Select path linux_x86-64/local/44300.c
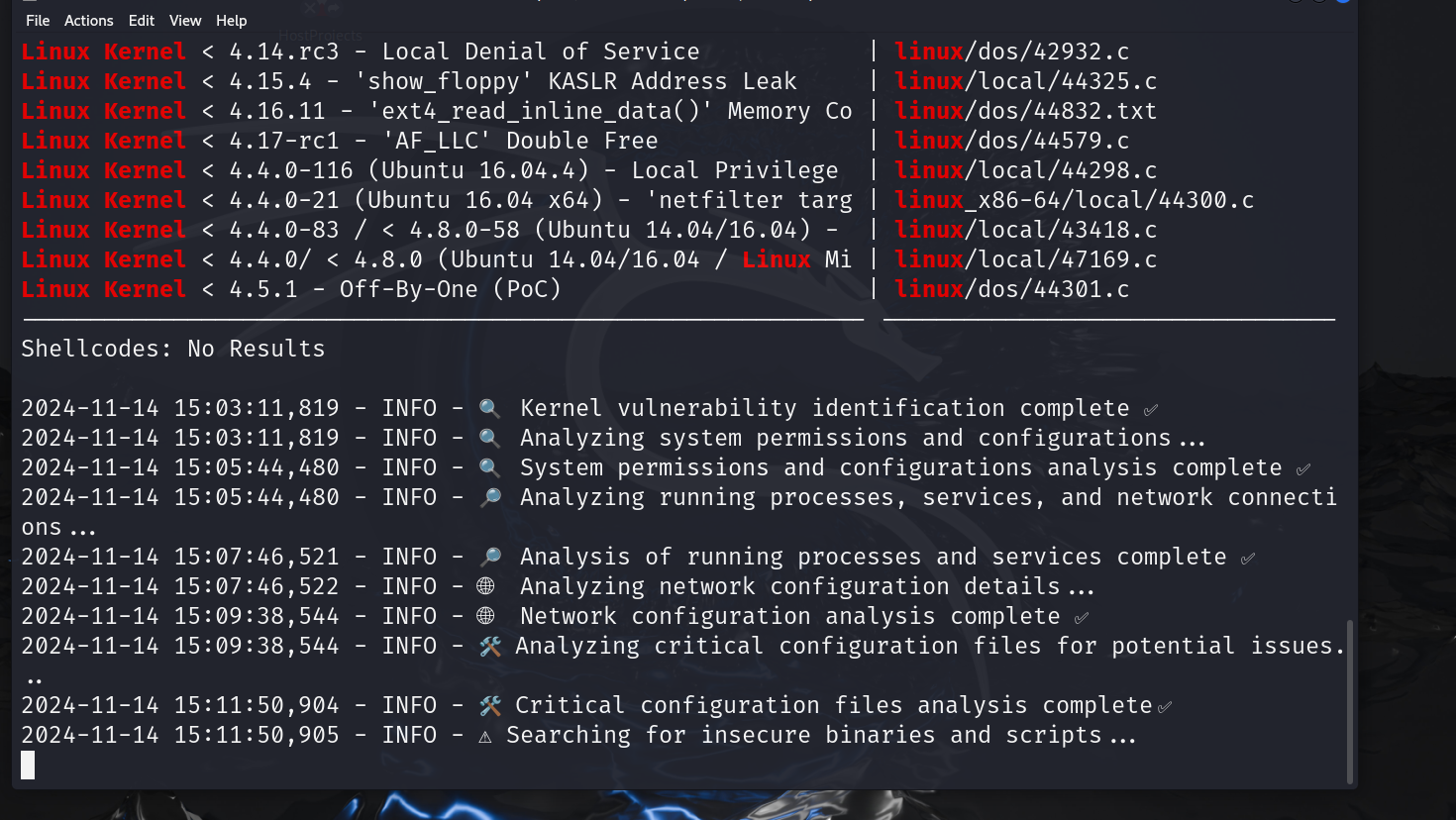The height and width of the screenshot is (820, 1456). tap(1074, 200)
